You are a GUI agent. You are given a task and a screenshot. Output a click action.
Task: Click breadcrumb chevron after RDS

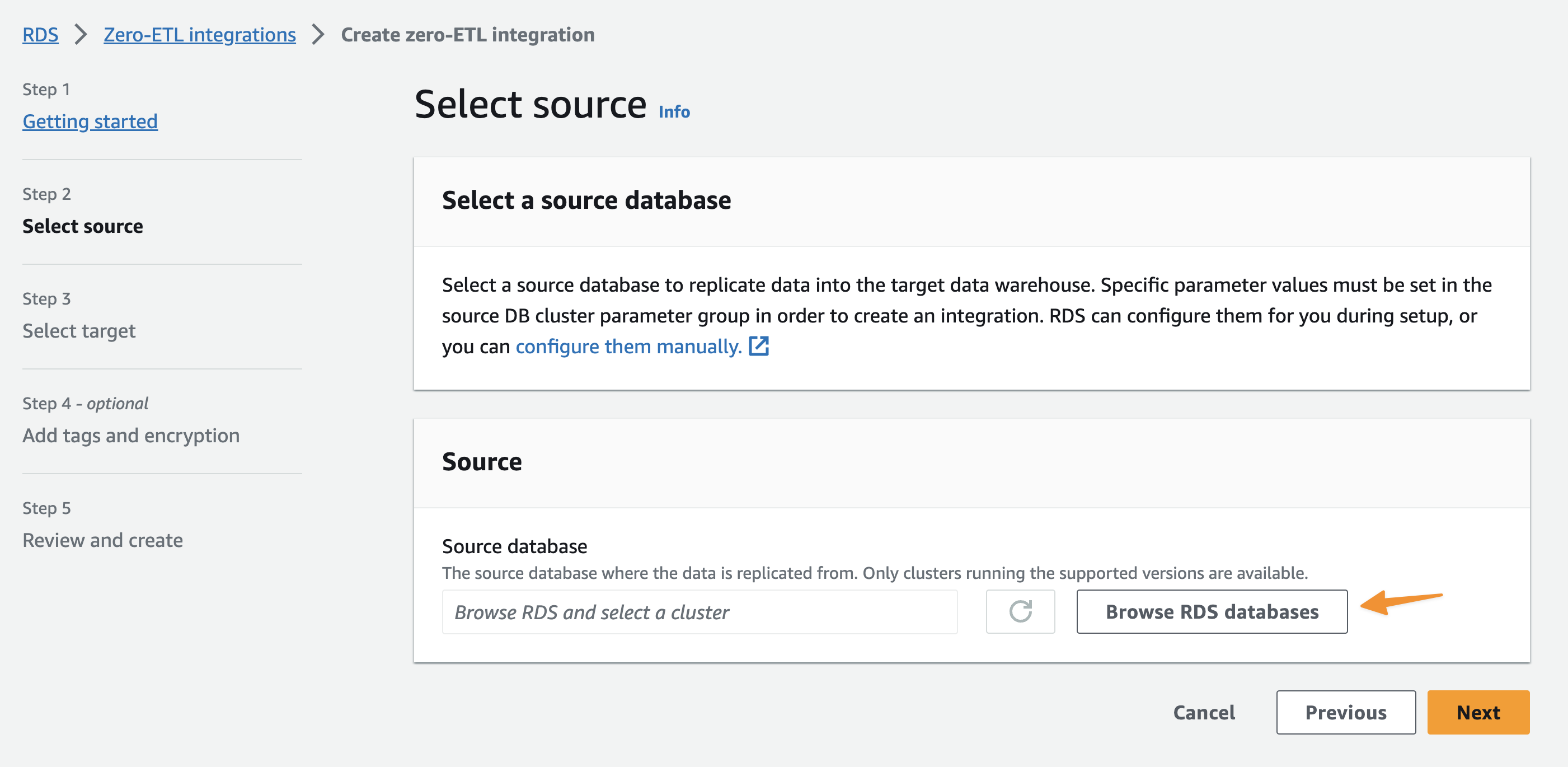pyautogui.click(x=81, y=35)
